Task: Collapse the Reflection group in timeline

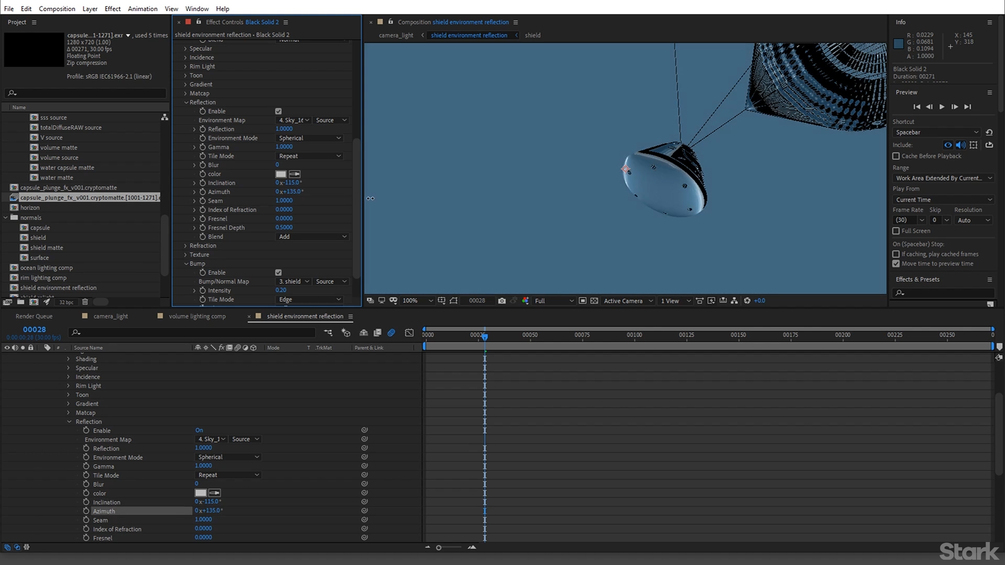Action: point(69,422)
